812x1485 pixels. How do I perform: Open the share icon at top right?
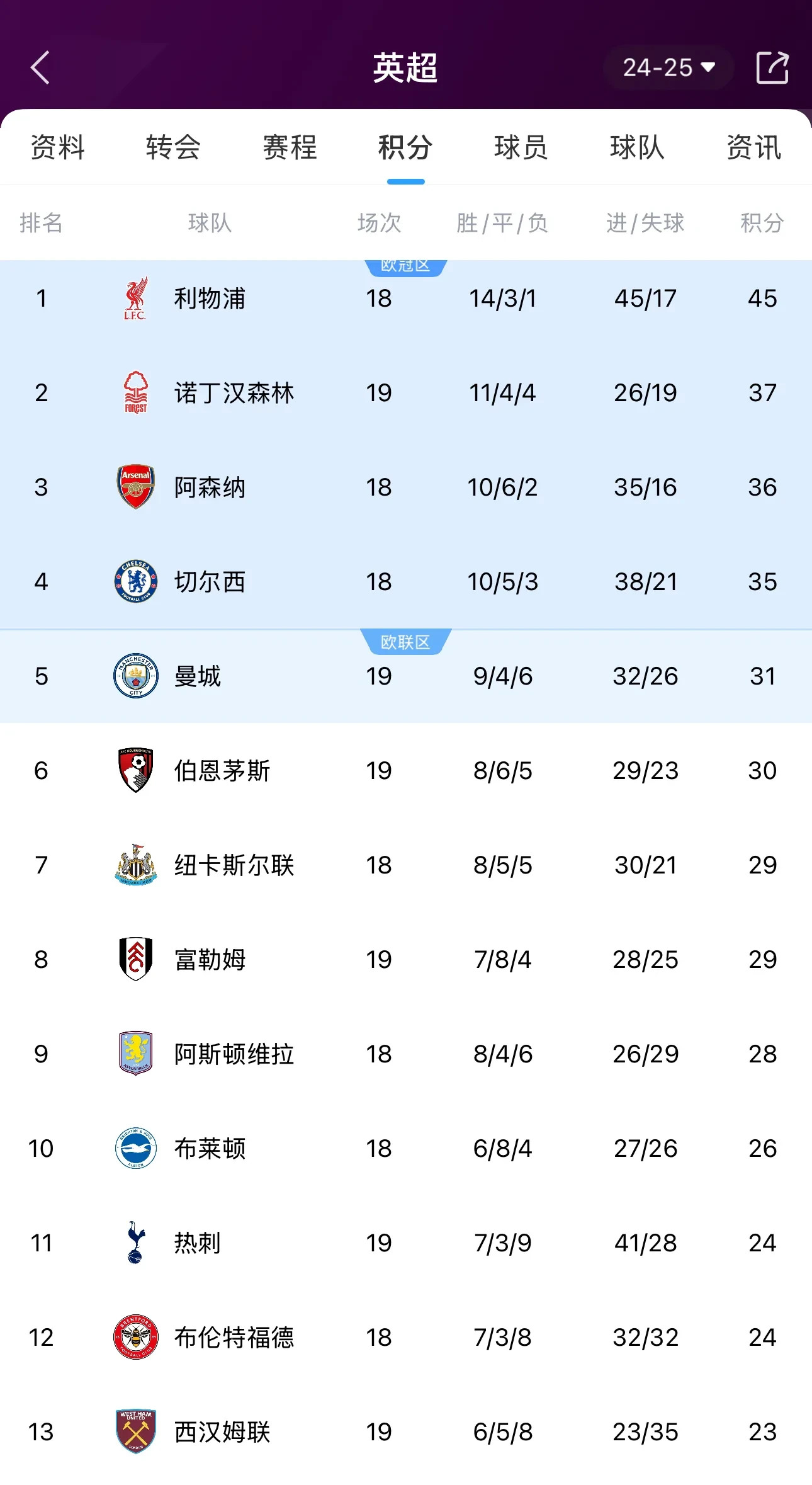coord(773,67)
